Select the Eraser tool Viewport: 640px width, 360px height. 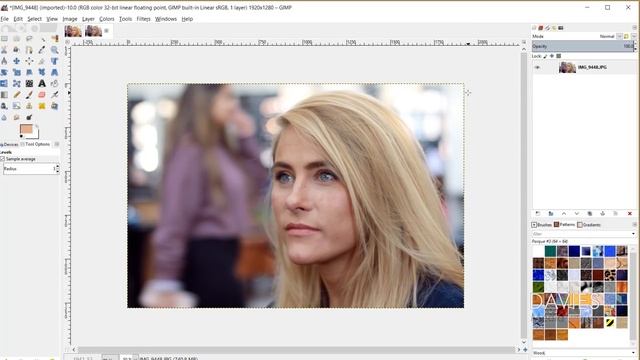[42, 95]
